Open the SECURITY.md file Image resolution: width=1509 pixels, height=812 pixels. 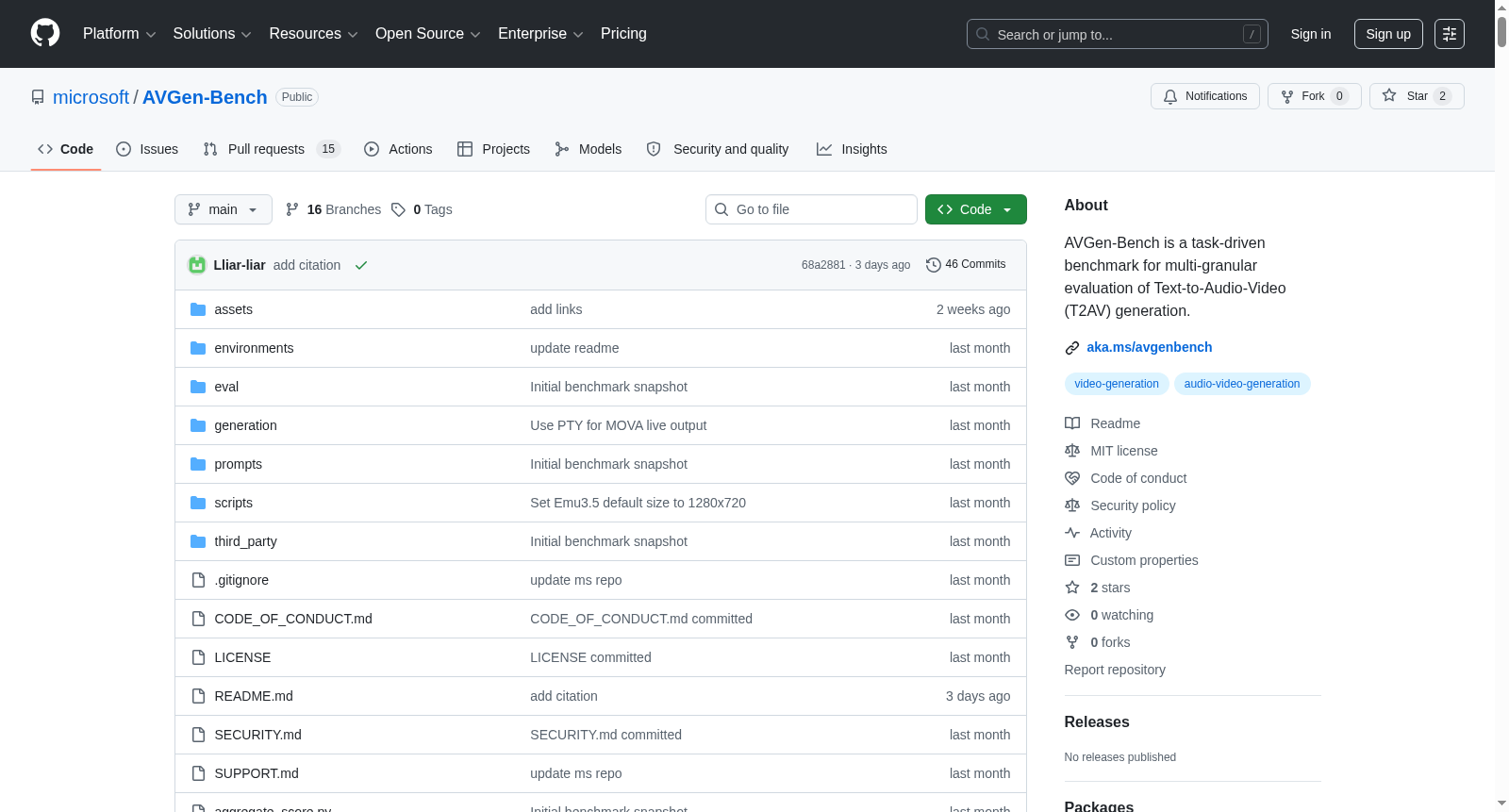coord(257,735)
